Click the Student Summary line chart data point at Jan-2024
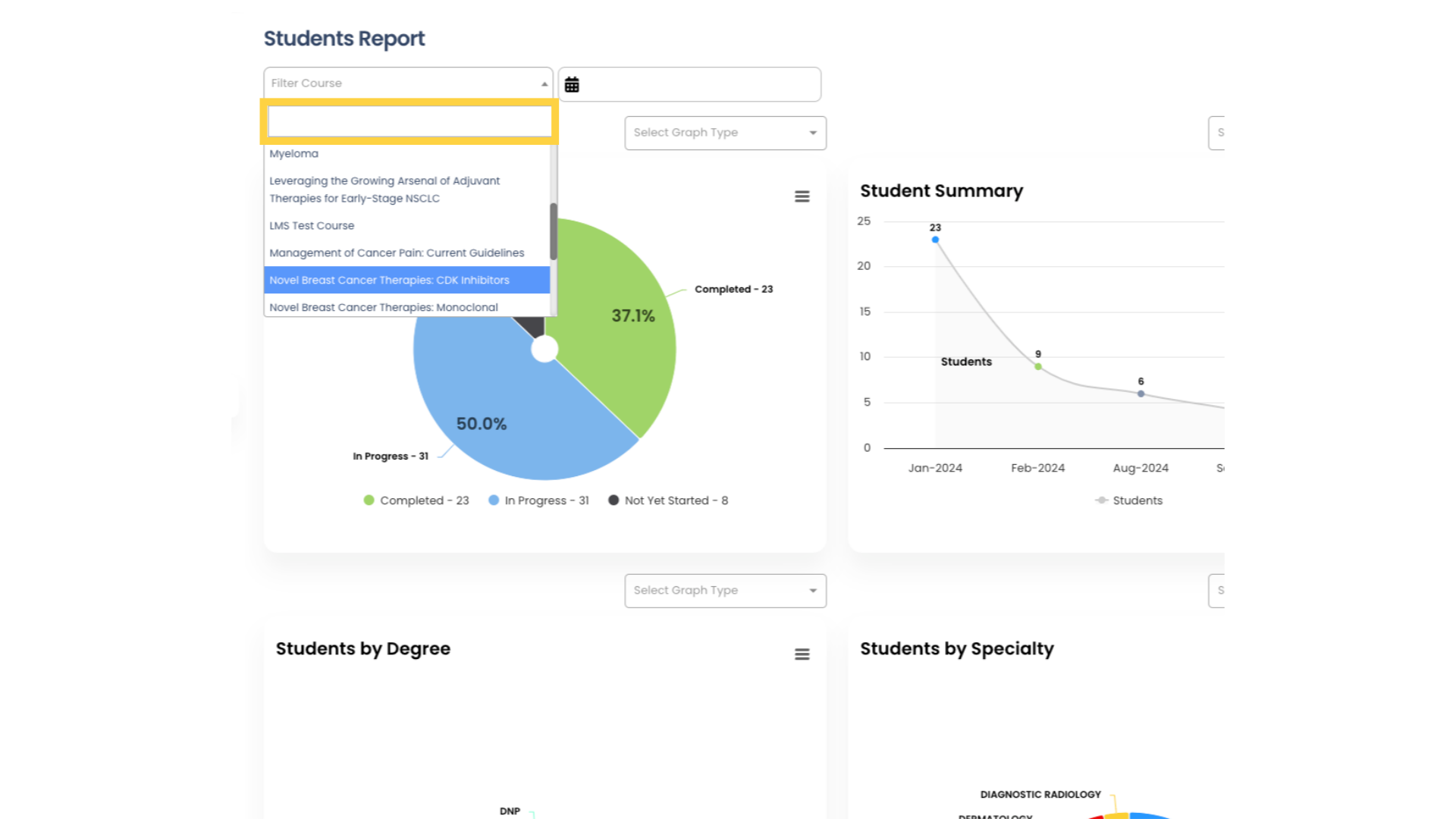 tap(934, 239)
